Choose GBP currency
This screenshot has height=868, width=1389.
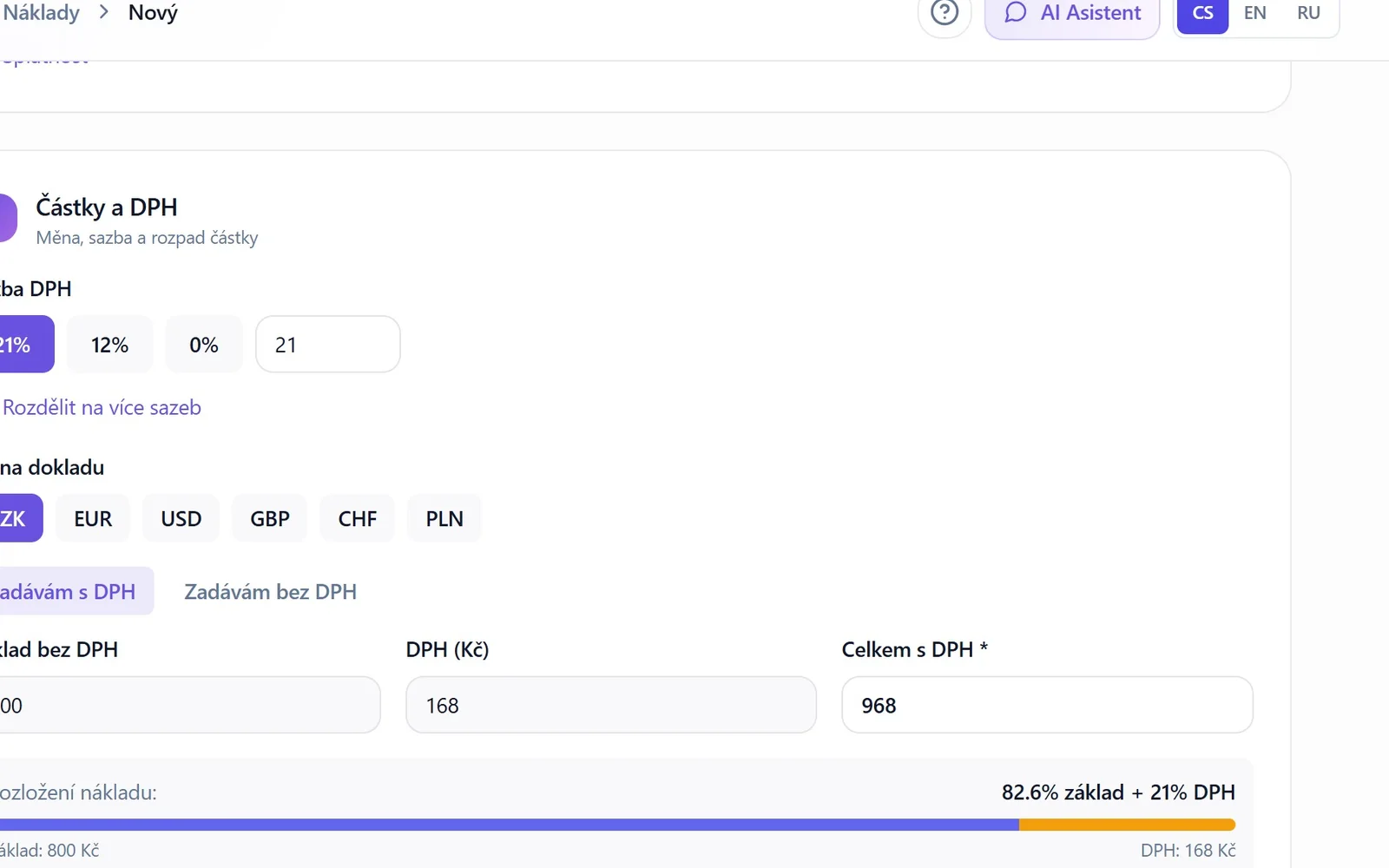[270, 518]
